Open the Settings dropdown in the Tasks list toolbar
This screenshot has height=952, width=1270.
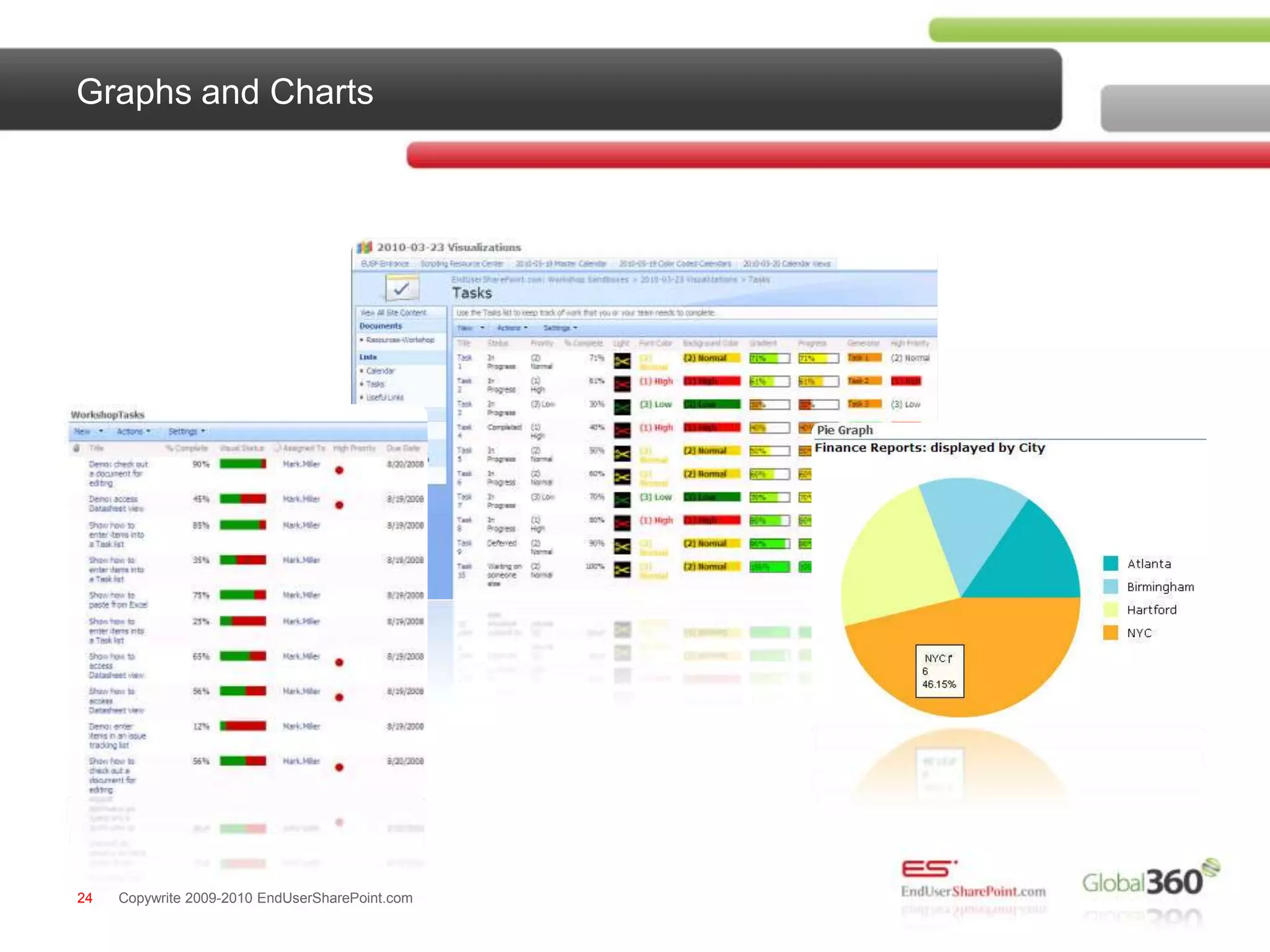pyautogui.click(x=561, y=328)
